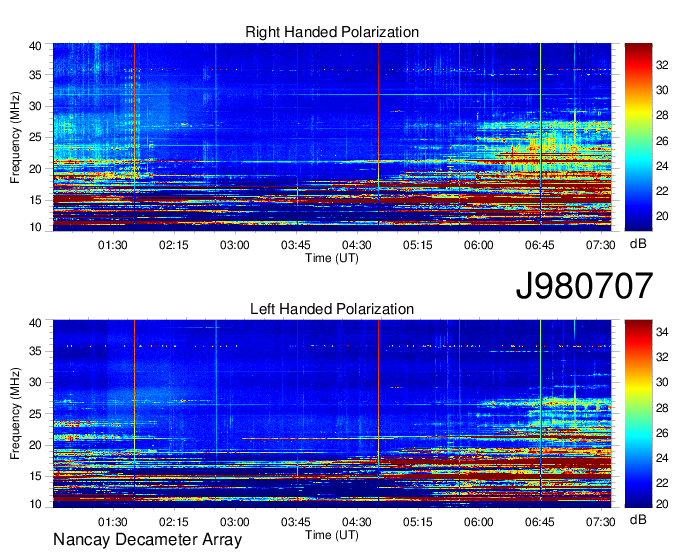Screen dimensions: 680x552
Task: Click the "30" frequency tick of left-handed plot
Action: pos(35,382)
